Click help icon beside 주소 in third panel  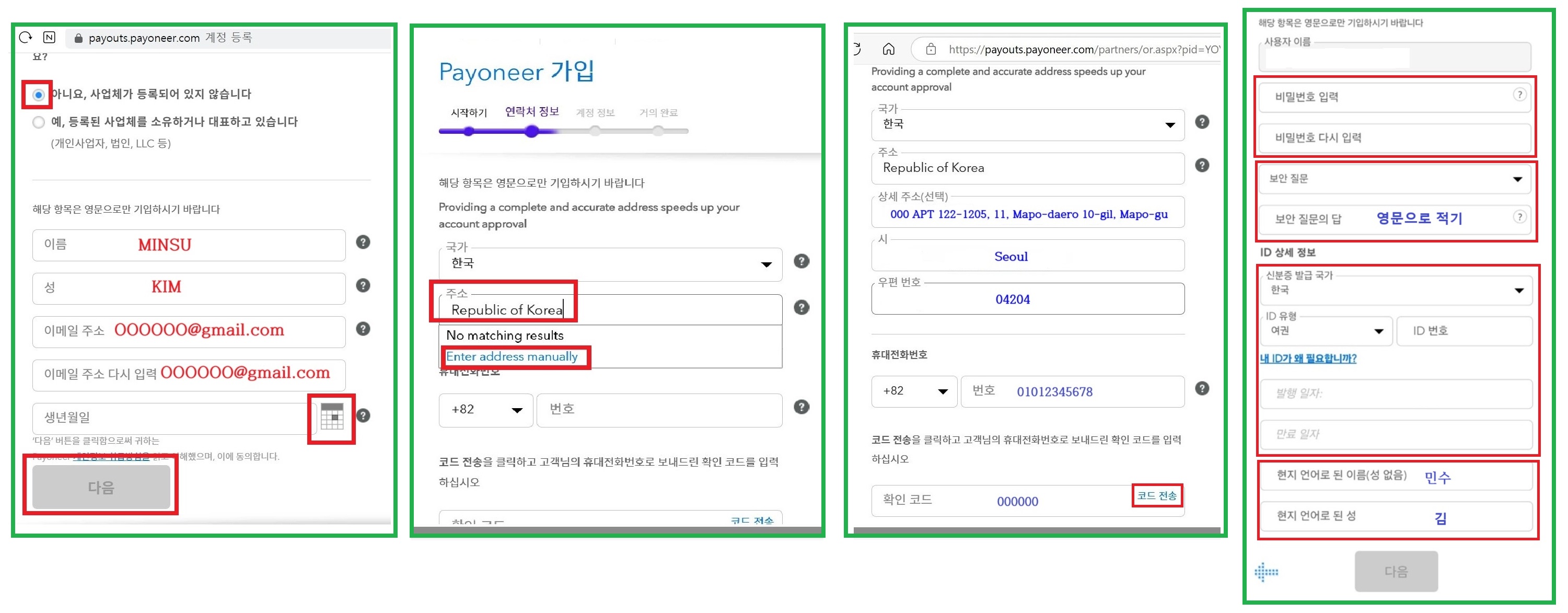click(1202, 166)
